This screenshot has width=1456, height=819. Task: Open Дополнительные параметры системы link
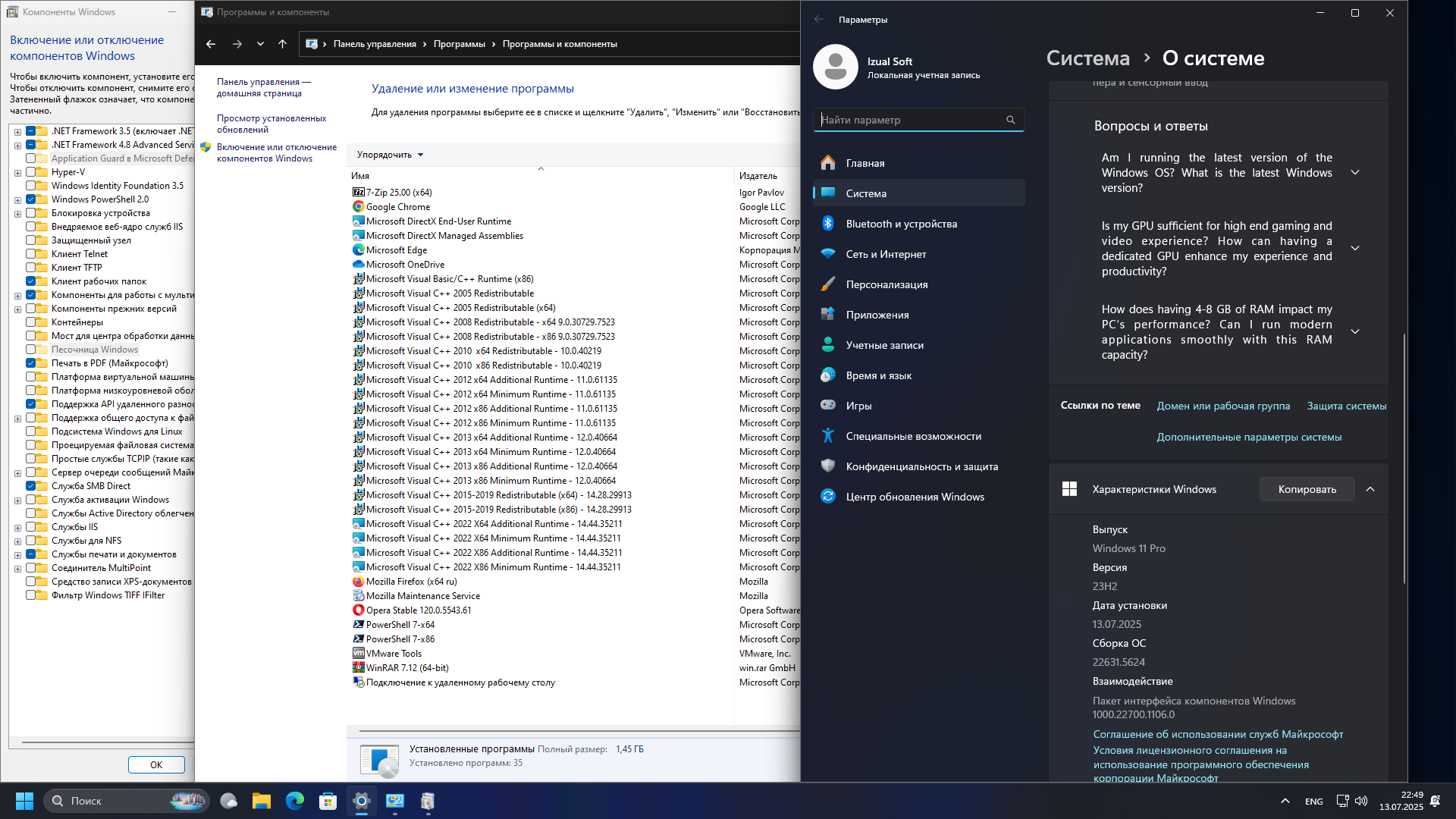click(x=1249, y=437)
